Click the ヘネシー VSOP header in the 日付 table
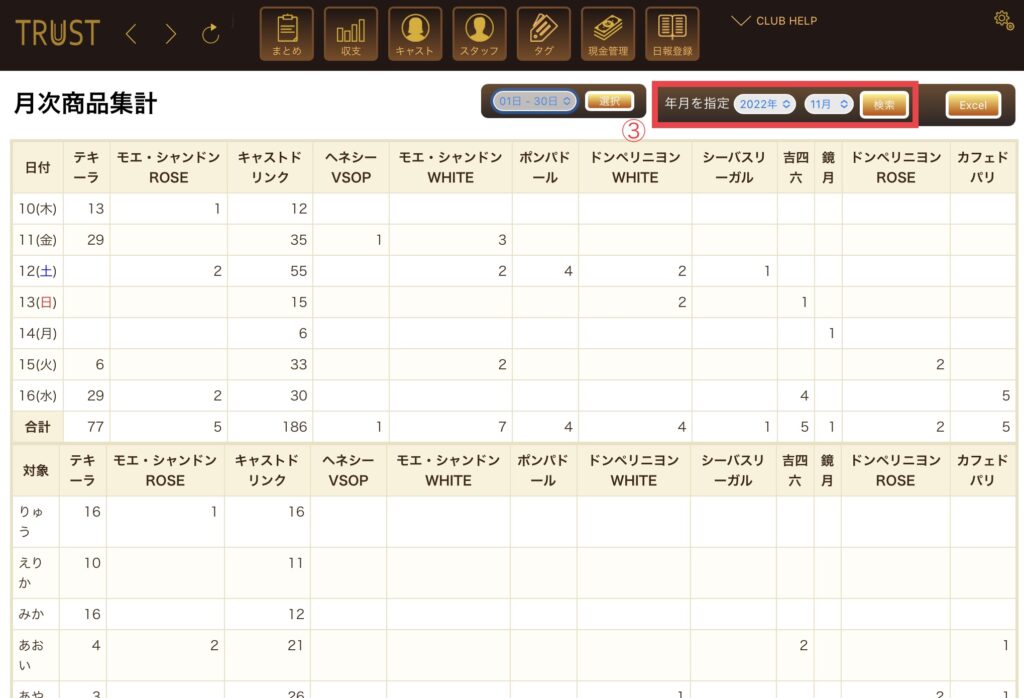The width and height of the screenshot is (1024, 698). [x=351, y=167]
